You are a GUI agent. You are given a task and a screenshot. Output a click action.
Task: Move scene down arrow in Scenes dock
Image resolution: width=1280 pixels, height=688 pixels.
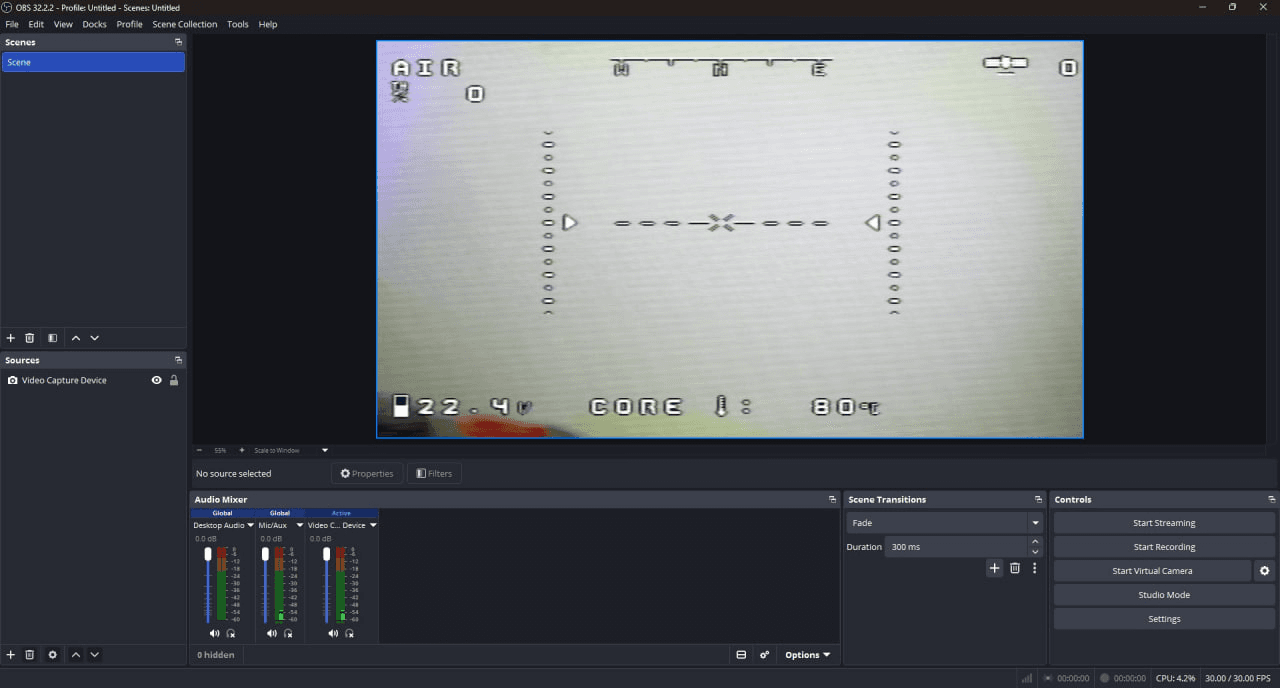[95, 338]
